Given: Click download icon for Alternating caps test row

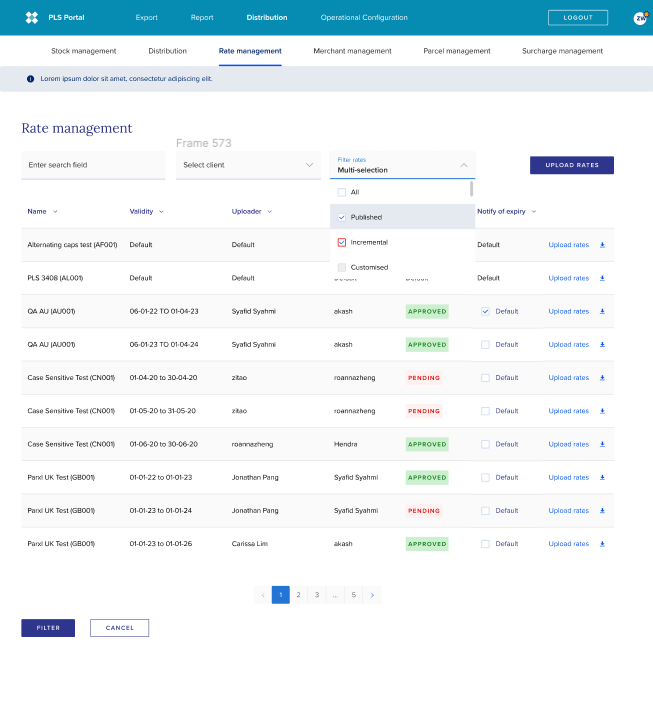Looking at the screenshot, I should tap(602, 245).
